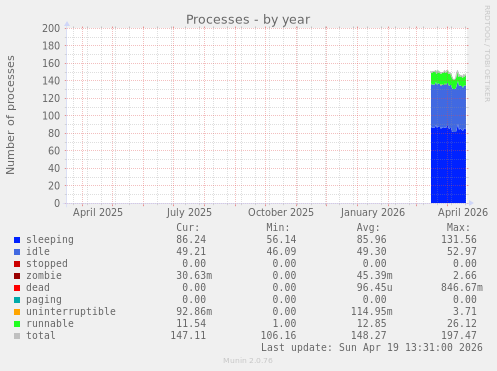This screenshot has width=497, height=371.
Task: Click the 'uninterruptible' legend label
Action: pyautogui.click(x=71, y=311)
